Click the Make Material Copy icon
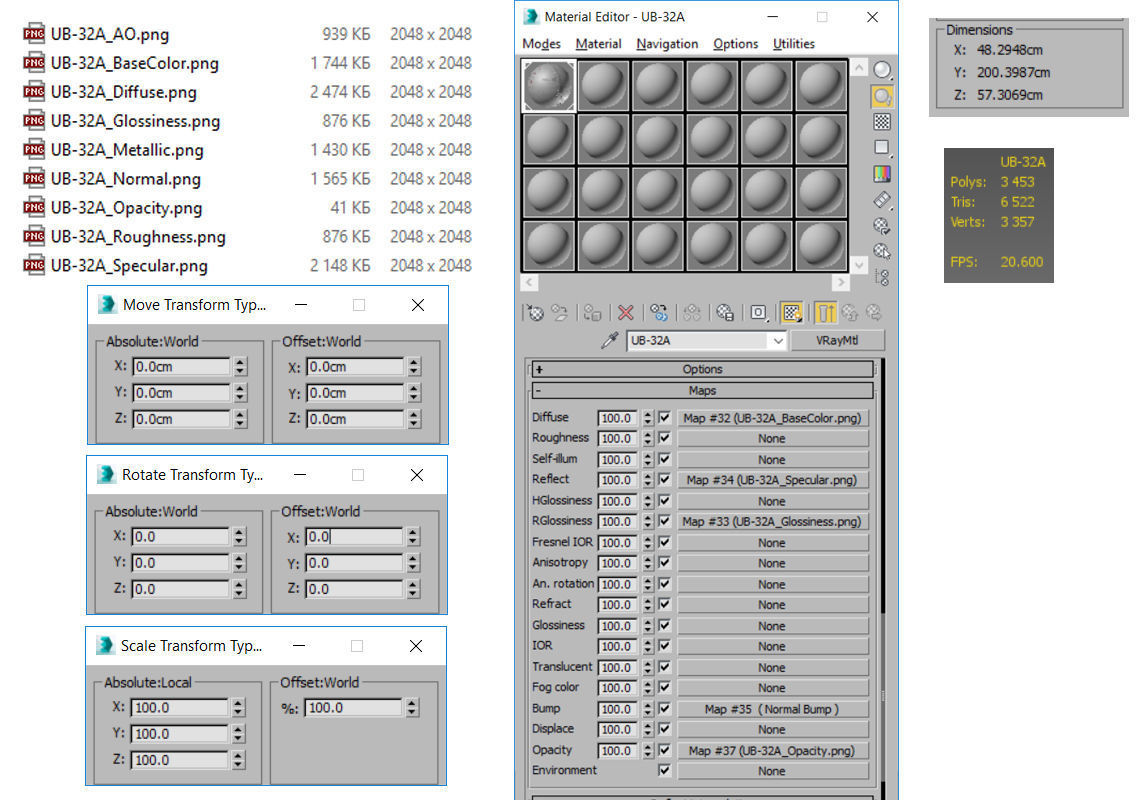Viewport: 1143px width, 800px height. tap(659, 313)
